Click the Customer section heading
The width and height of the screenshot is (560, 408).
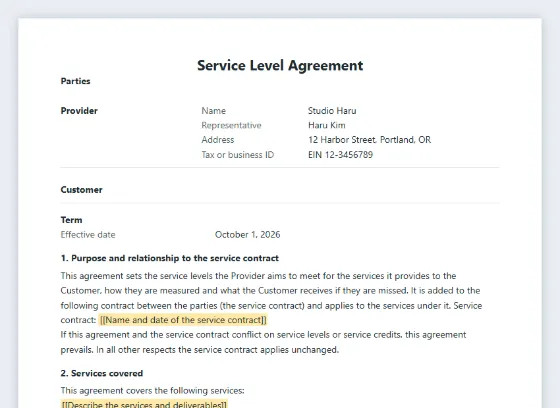pyautogui.click(x=81, y=190)
